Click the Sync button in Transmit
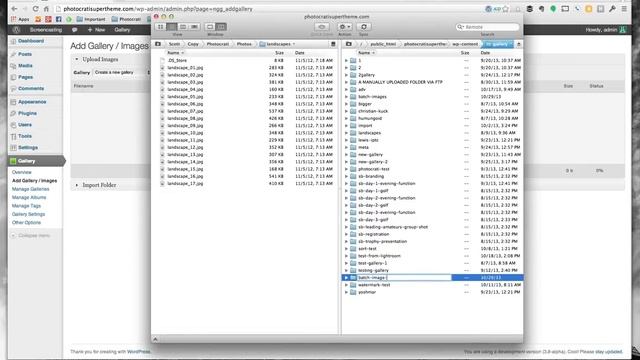The width and height of the screenshot is (640, 360). pos(364,27)
